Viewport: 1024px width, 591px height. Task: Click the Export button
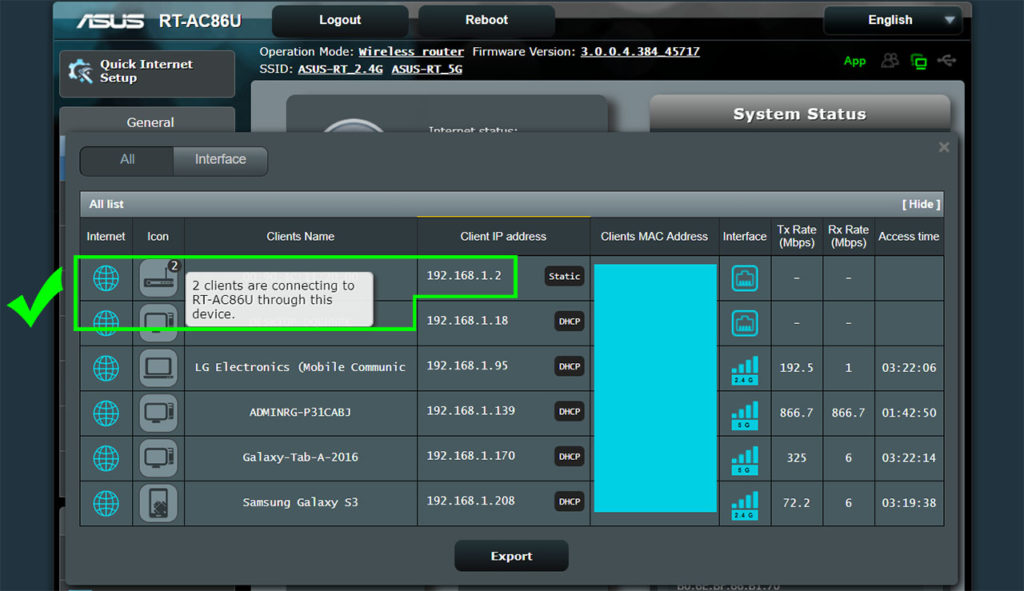click(x=511, y=555)
